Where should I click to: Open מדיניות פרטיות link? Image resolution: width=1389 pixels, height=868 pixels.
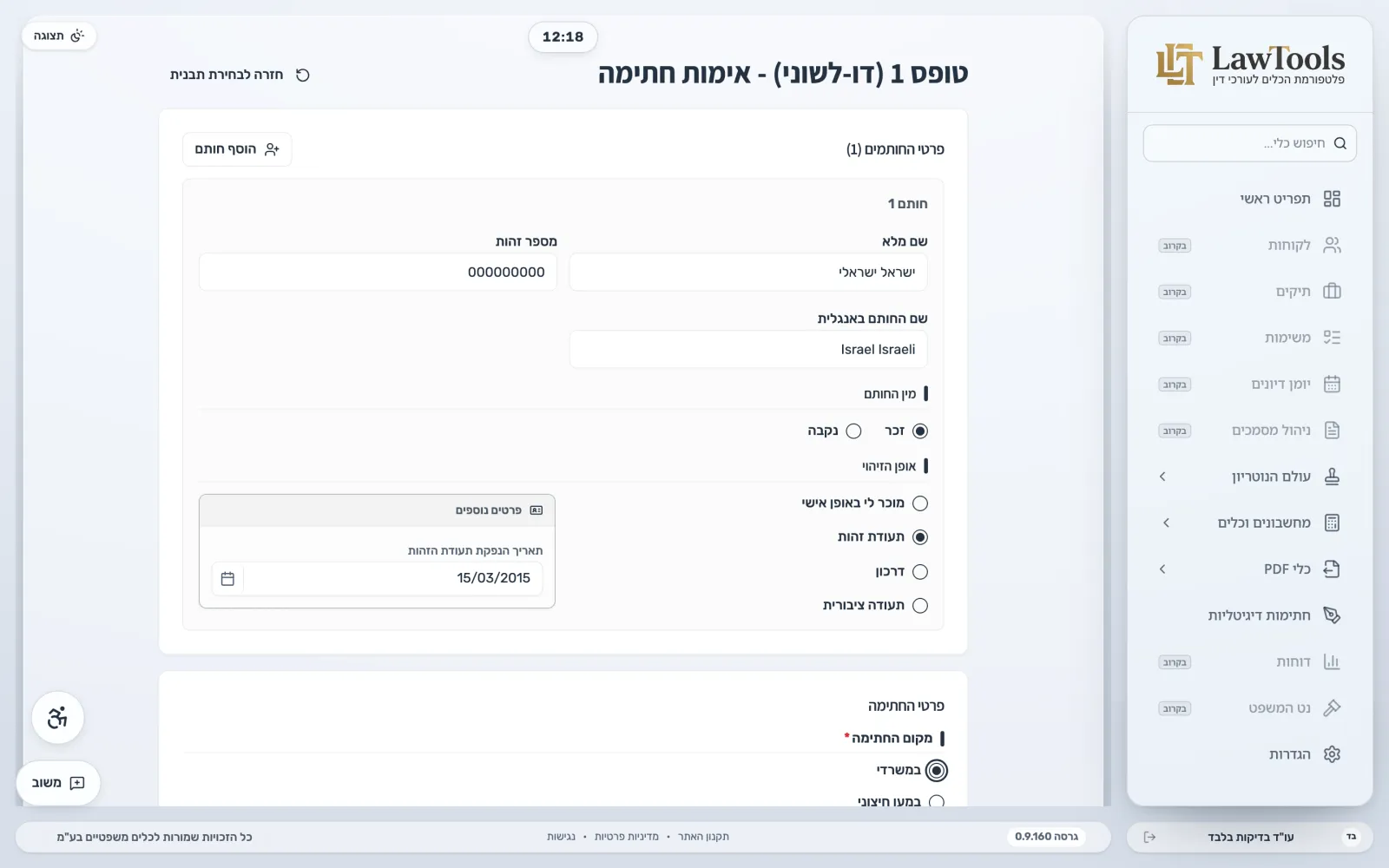tap(626, 837)
